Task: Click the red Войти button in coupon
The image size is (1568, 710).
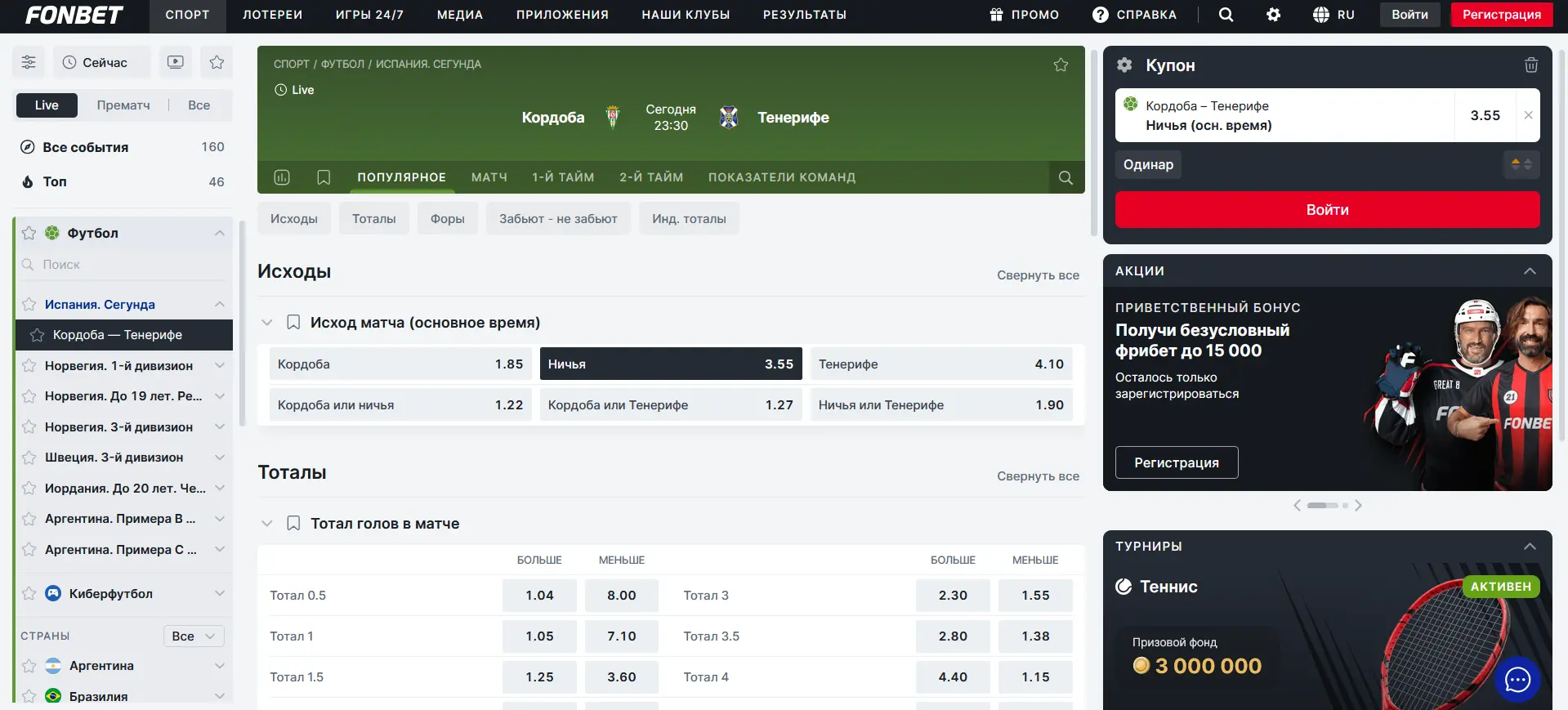Action: click(1328, 210)
